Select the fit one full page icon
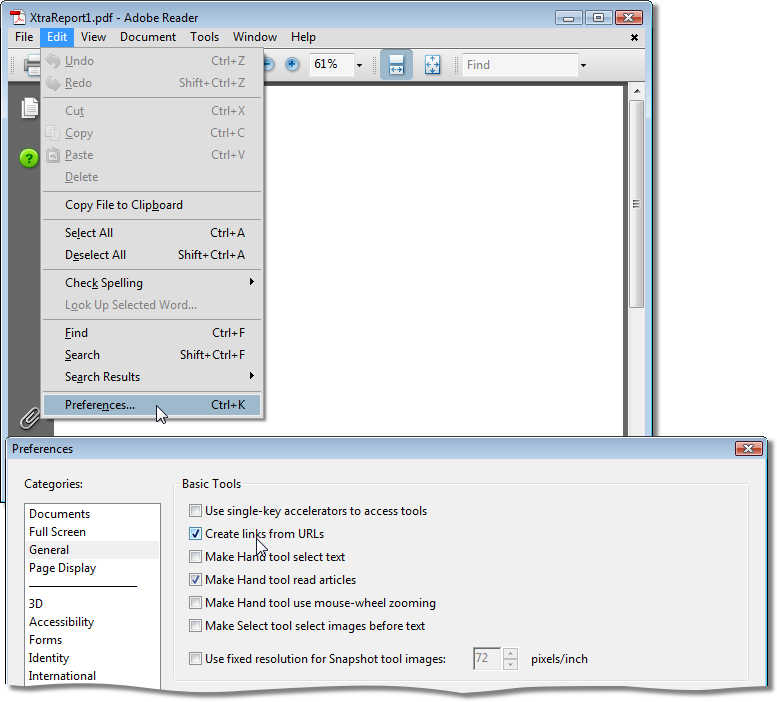This screenshot has width=777, height=702. pos(432,65)
